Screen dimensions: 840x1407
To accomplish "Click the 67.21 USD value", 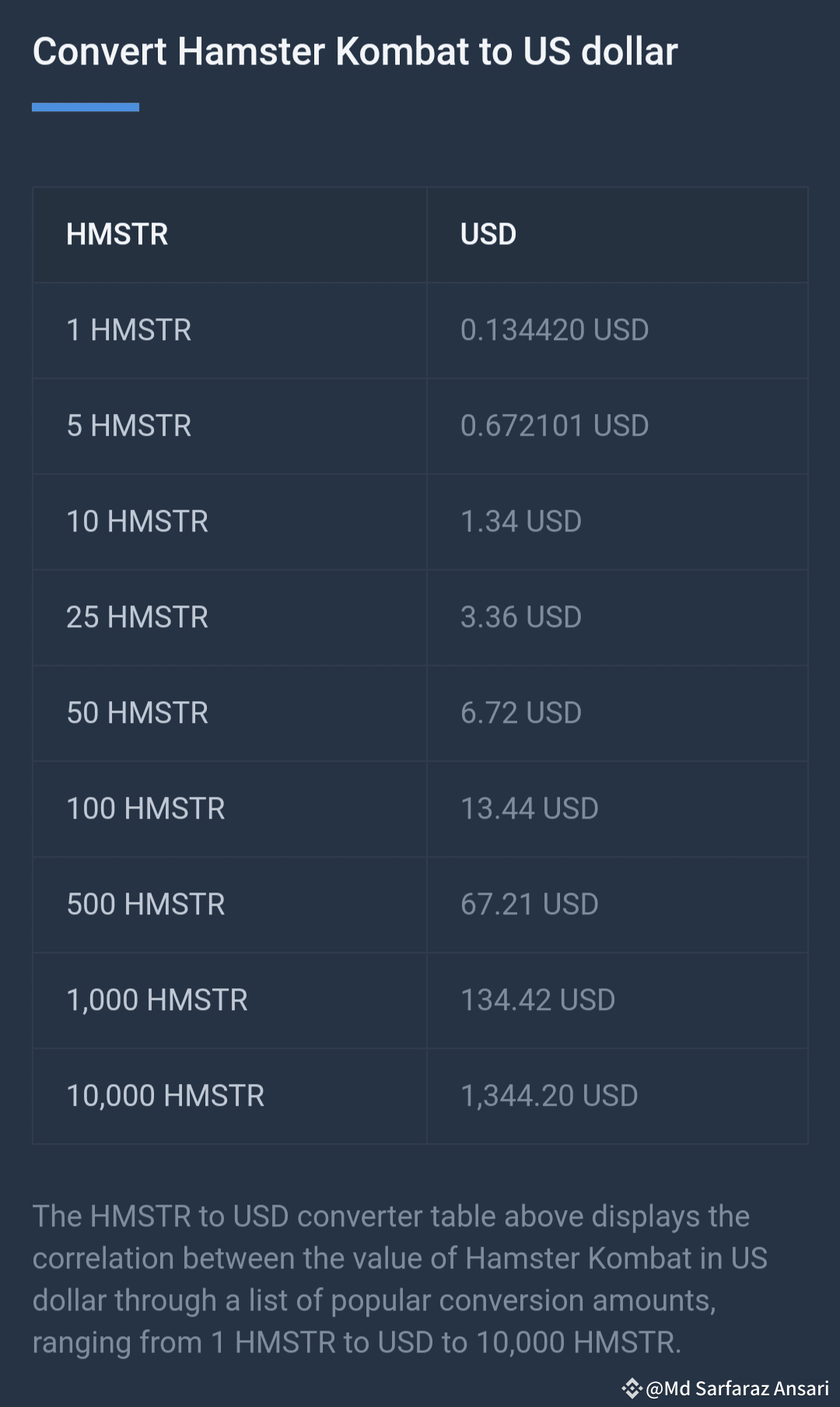I will coord(530,904).
